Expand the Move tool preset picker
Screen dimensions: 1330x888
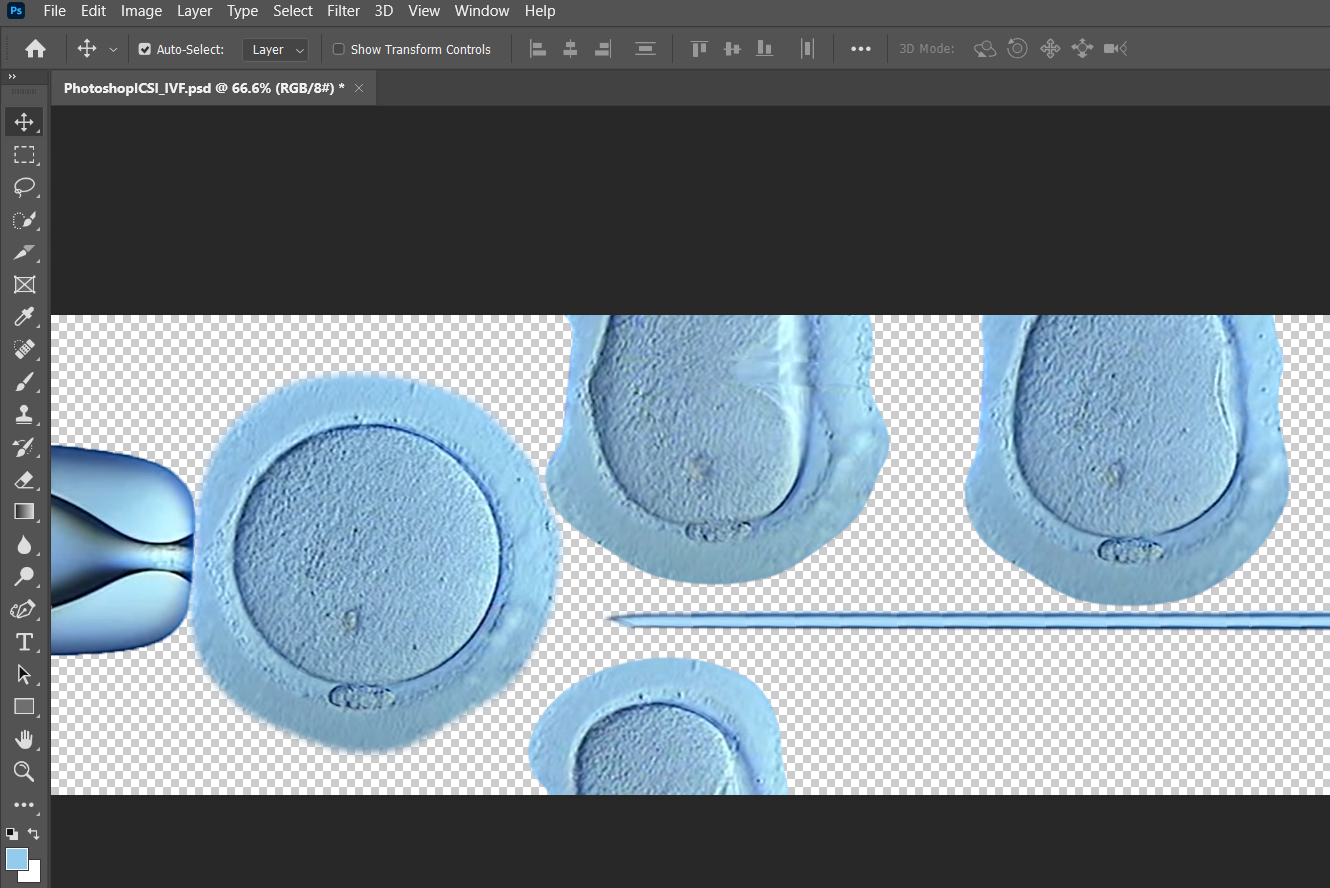coord(113,49)
